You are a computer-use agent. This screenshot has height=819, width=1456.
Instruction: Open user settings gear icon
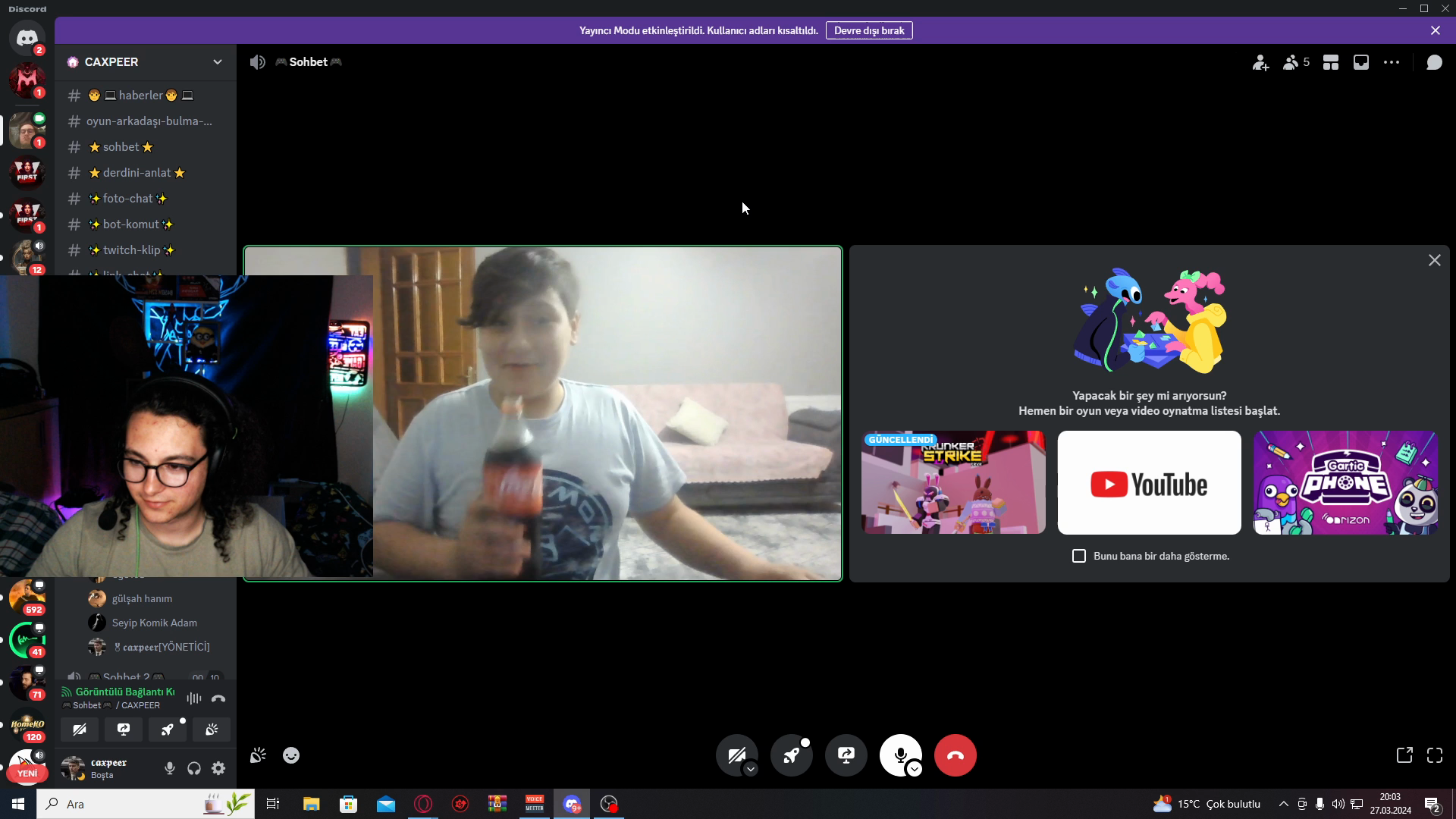tap(218, 768)
